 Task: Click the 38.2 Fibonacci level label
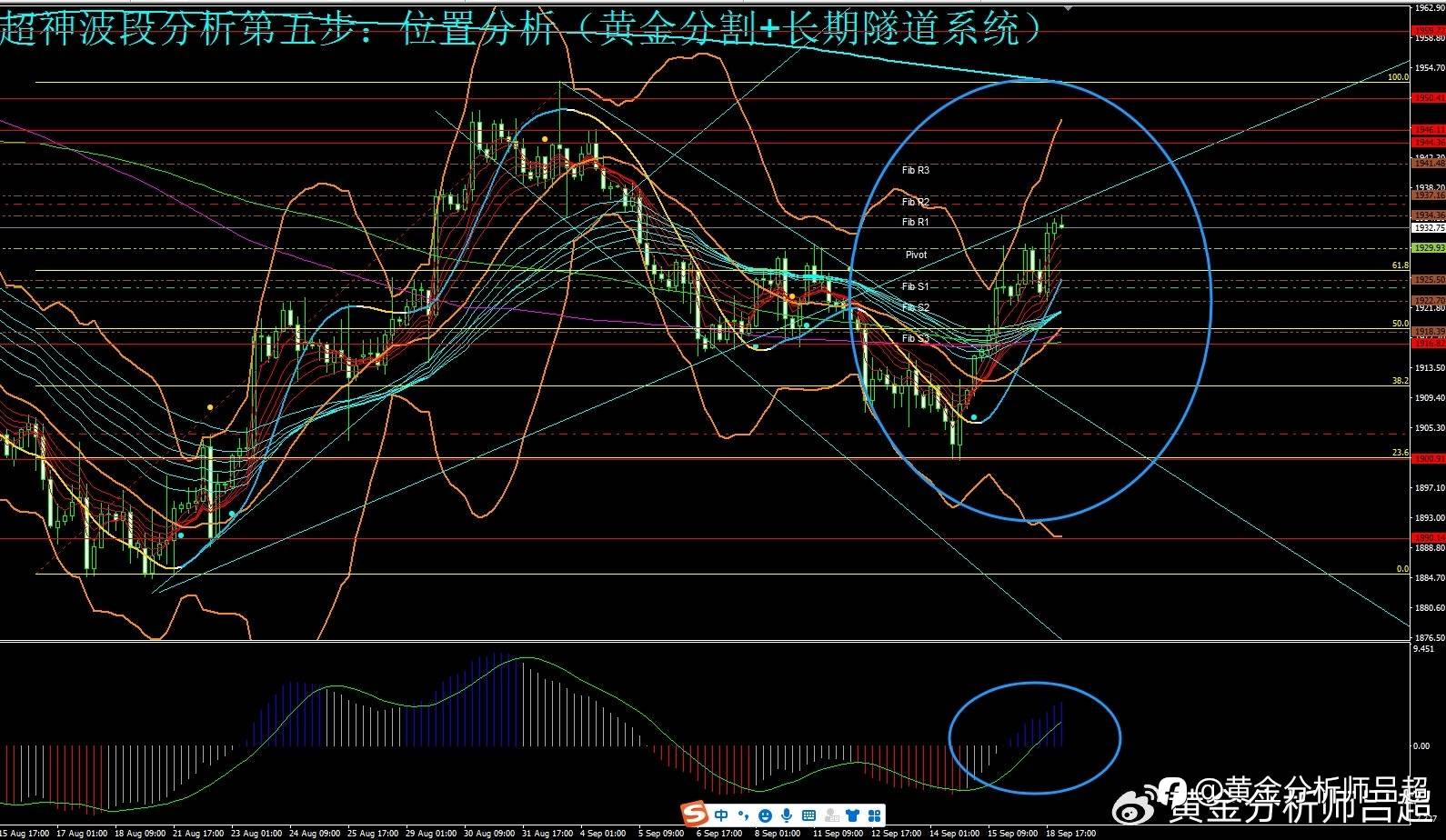(x=1401, y=381)
